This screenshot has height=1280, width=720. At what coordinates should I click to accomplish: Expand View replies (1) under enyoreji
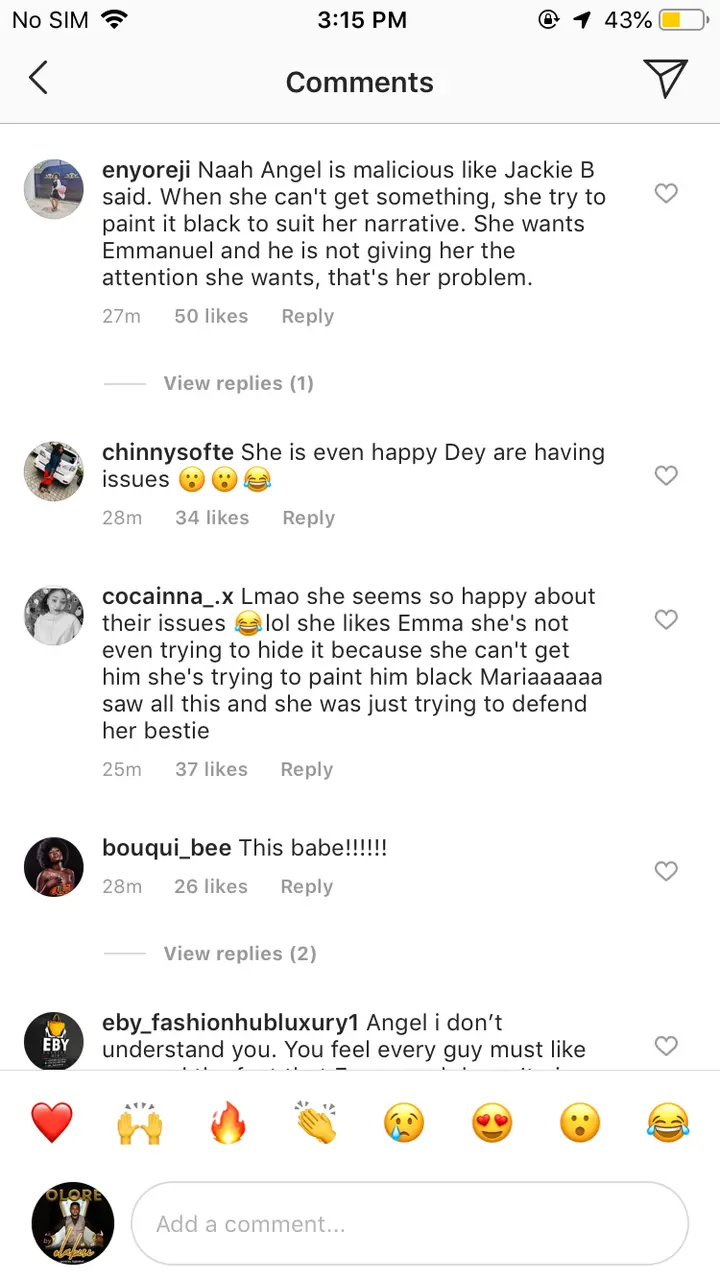[x=238, y=383]
